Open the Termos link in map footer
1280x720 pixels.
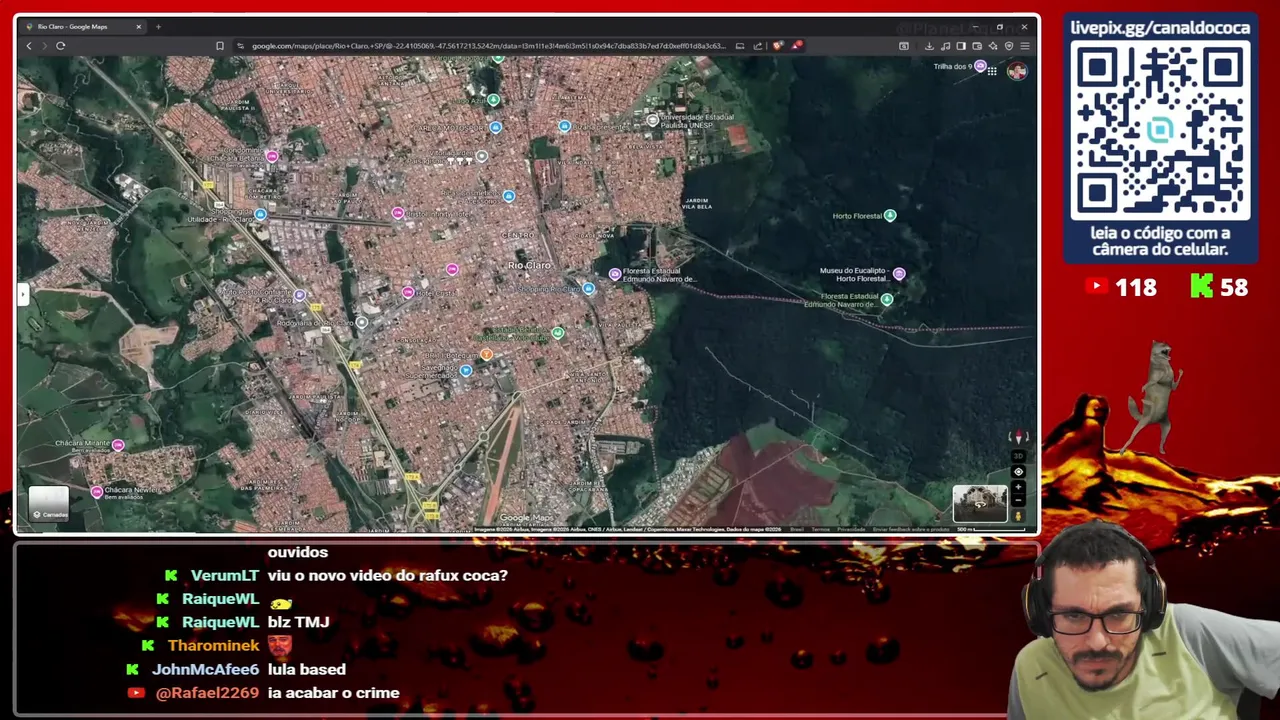pos(820,529)
